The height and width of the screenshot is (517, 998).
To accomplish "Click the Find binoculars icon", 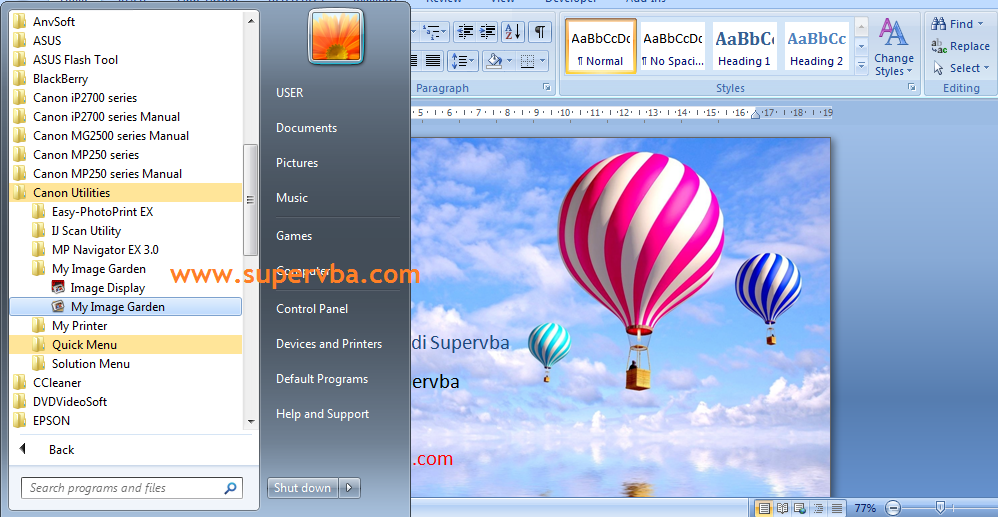I will pos(938,24).
